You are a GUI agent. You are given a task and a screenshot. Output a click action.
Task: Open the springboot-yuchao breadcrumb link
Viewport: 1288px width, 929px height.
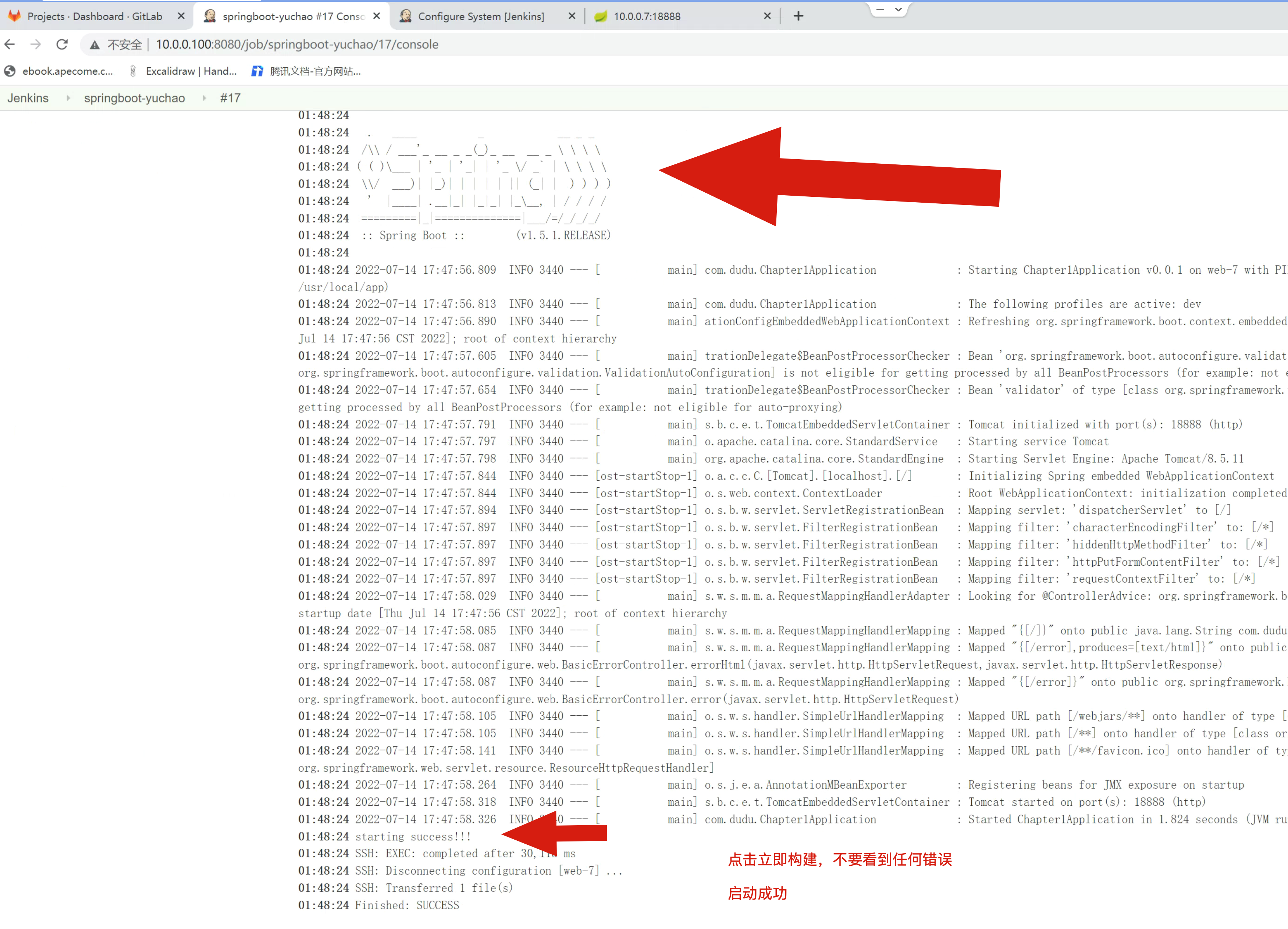(x=135, y=98)
